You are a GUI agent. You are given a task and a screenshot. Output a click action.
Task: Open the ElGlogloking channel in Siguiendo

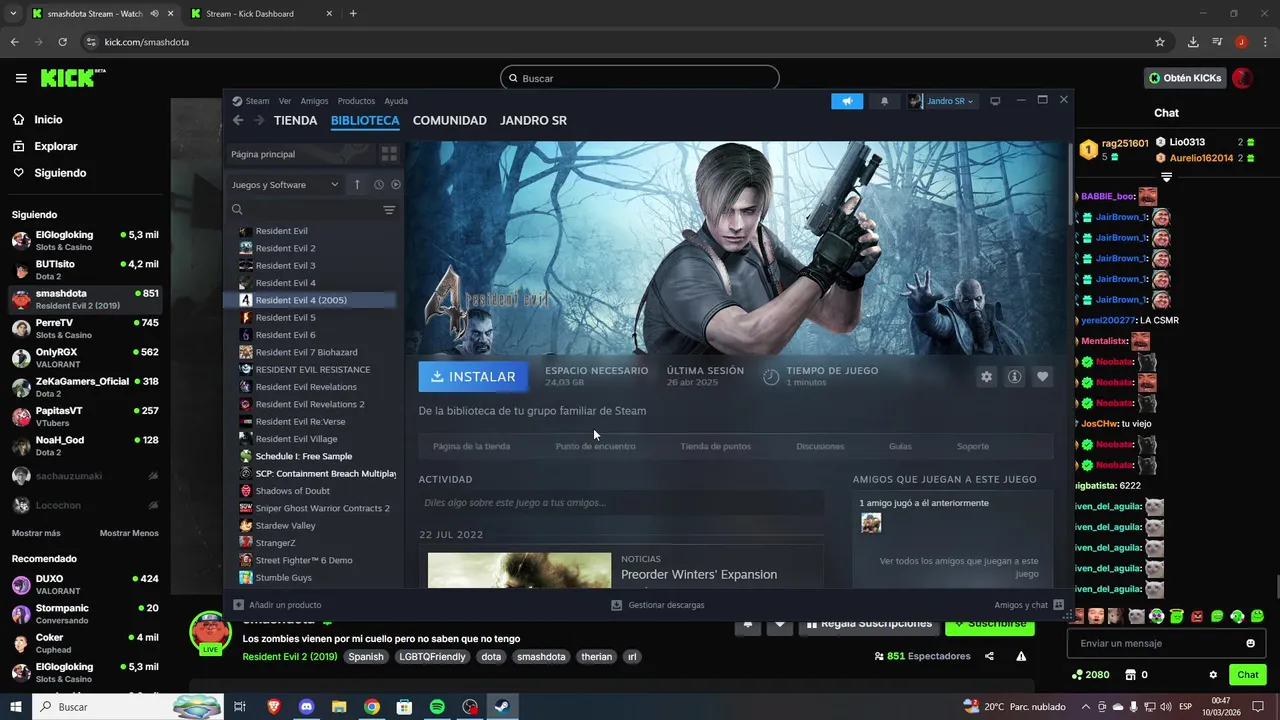tap(85, 240)
